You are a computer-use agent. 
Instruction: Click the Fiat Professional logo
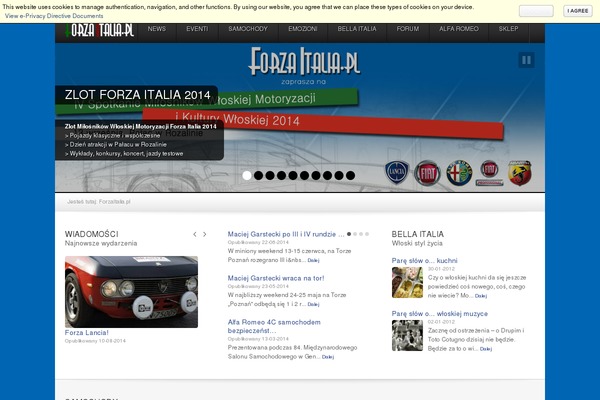point(489,173)
